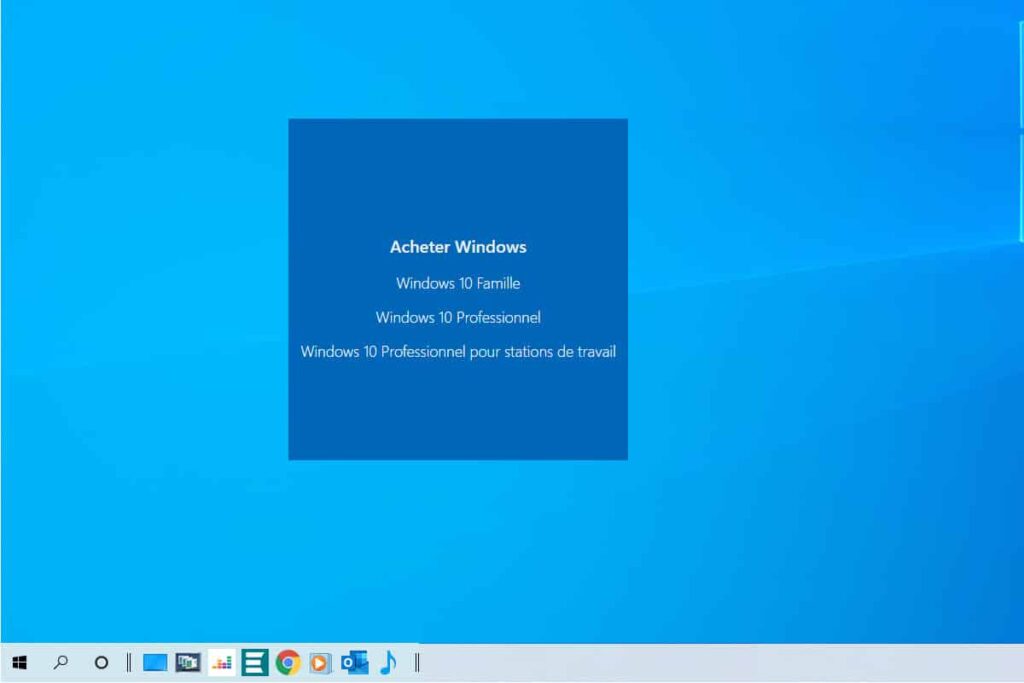Choose Windows 10 Professionnel edition

click(458, 317)
